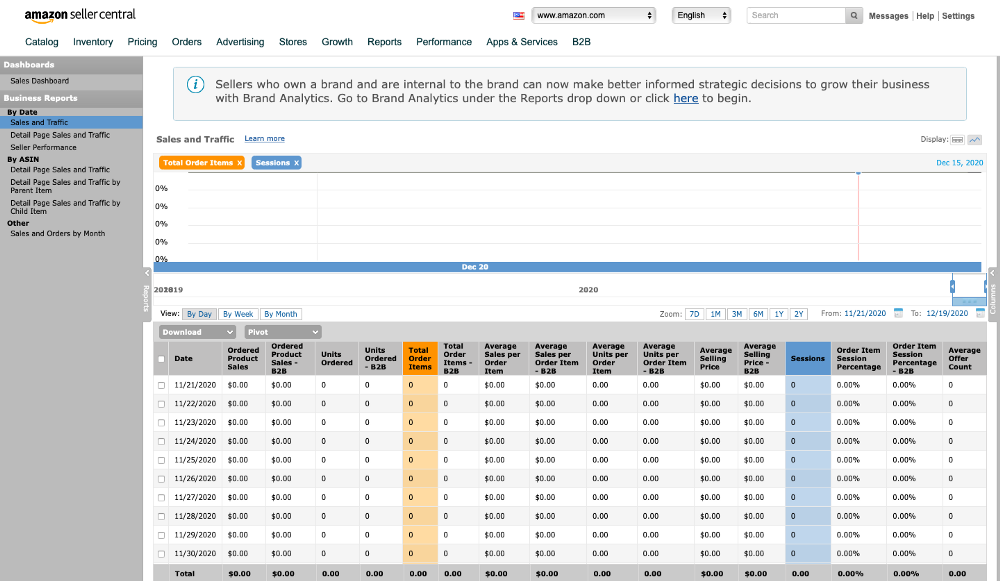Open Messages link
Viewport: 1000px width, 581px height.
[x=888, y=16]
